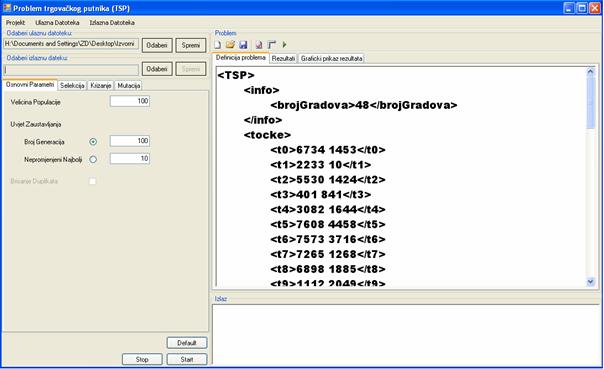Click the t1 line with 2233 10

pyautogui.click(x=320, y=165)
